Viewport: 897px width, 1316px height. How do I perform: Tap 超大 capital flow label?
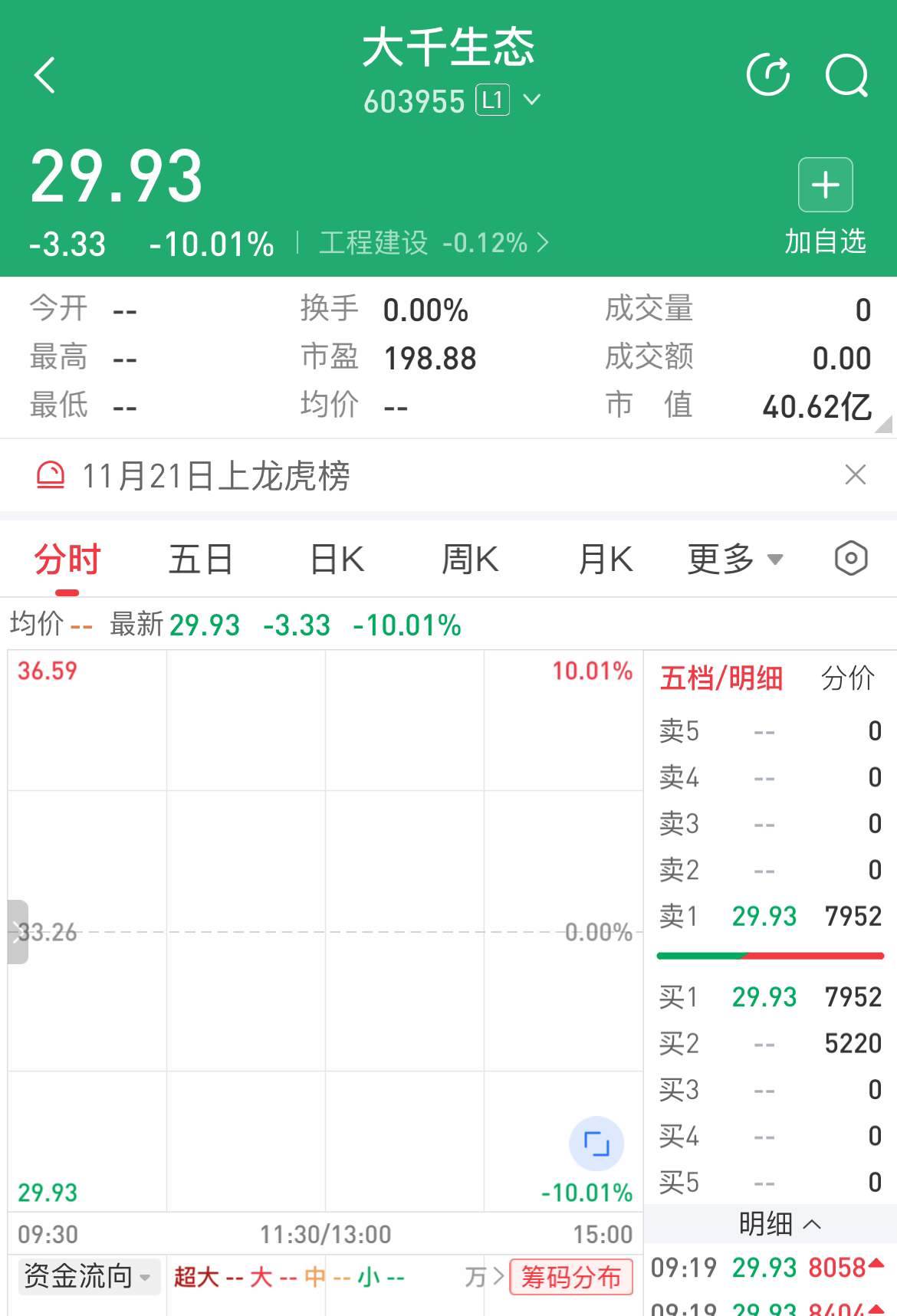[x=196, y=1277]
